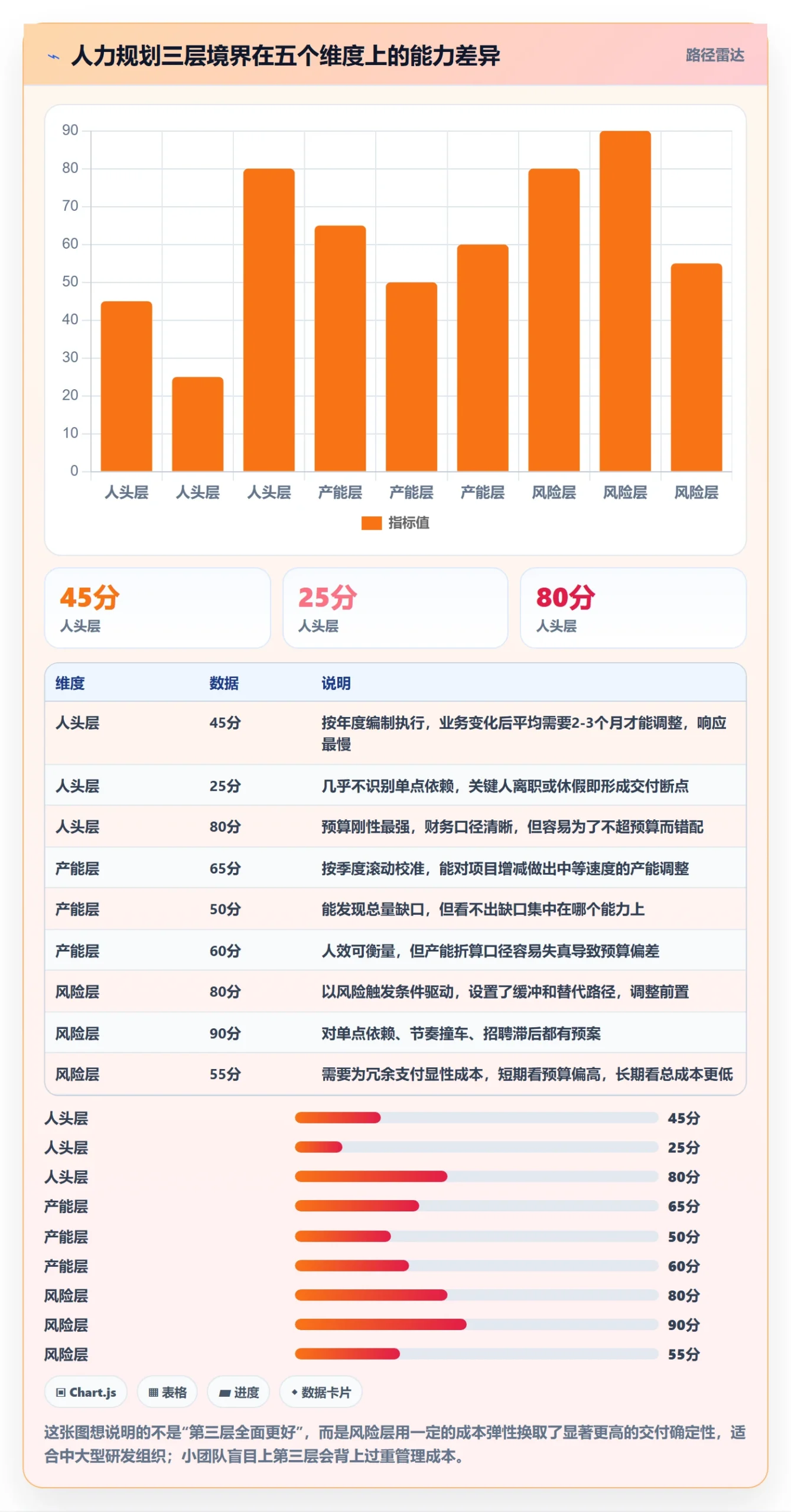
Task: Click the 65-point bar in chart
Action: tap(340, 348)
